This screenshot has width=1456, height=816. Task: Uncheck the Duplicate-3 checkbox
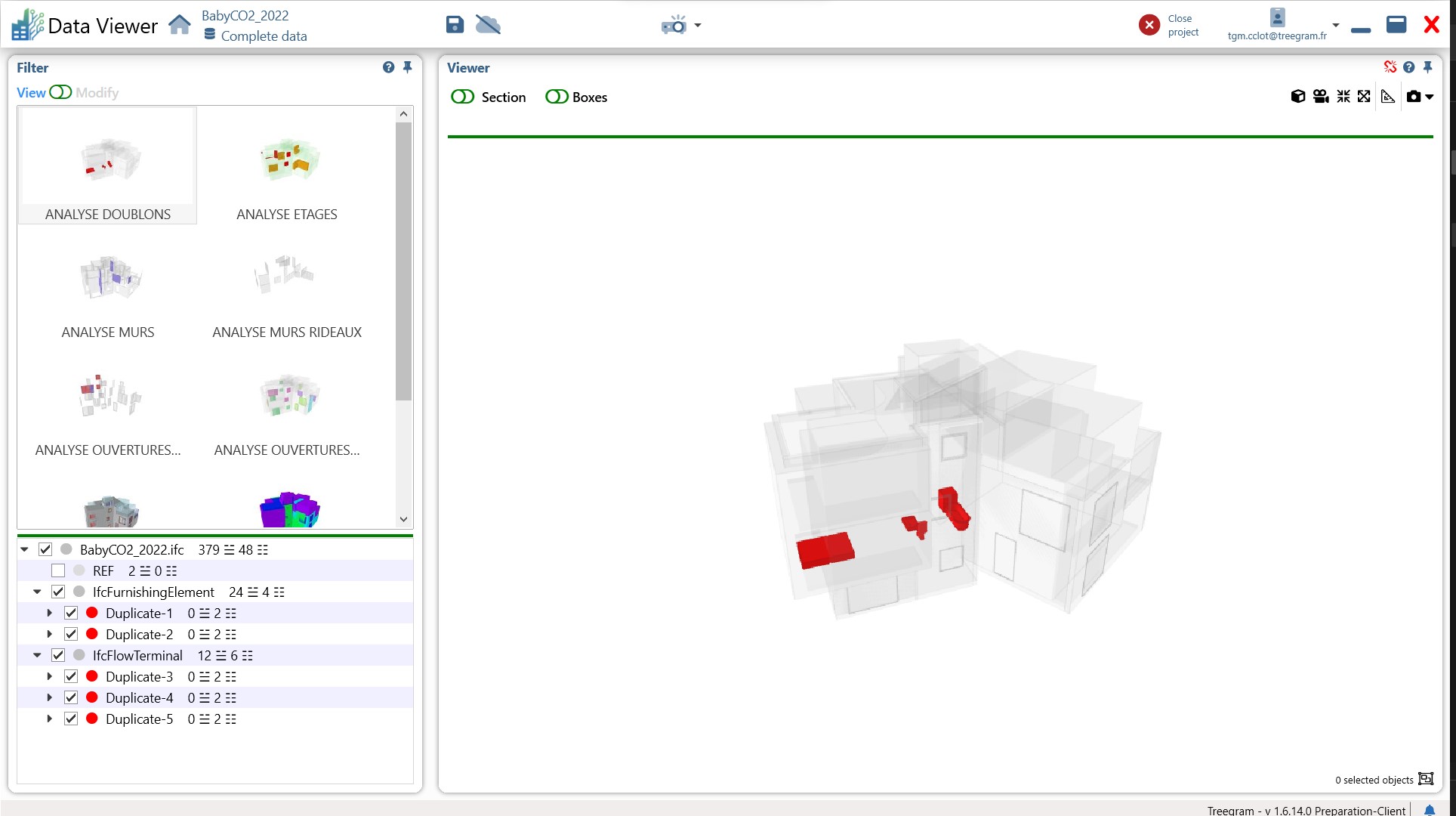coord(71,676)
